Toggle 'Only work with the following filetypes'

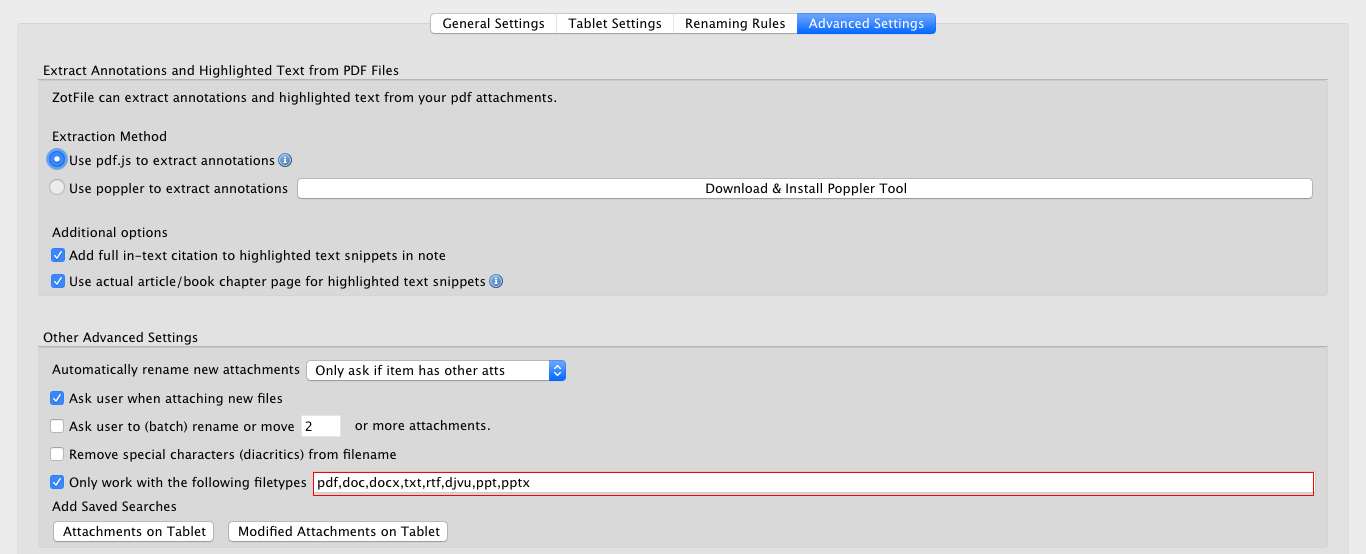(58, 482)
